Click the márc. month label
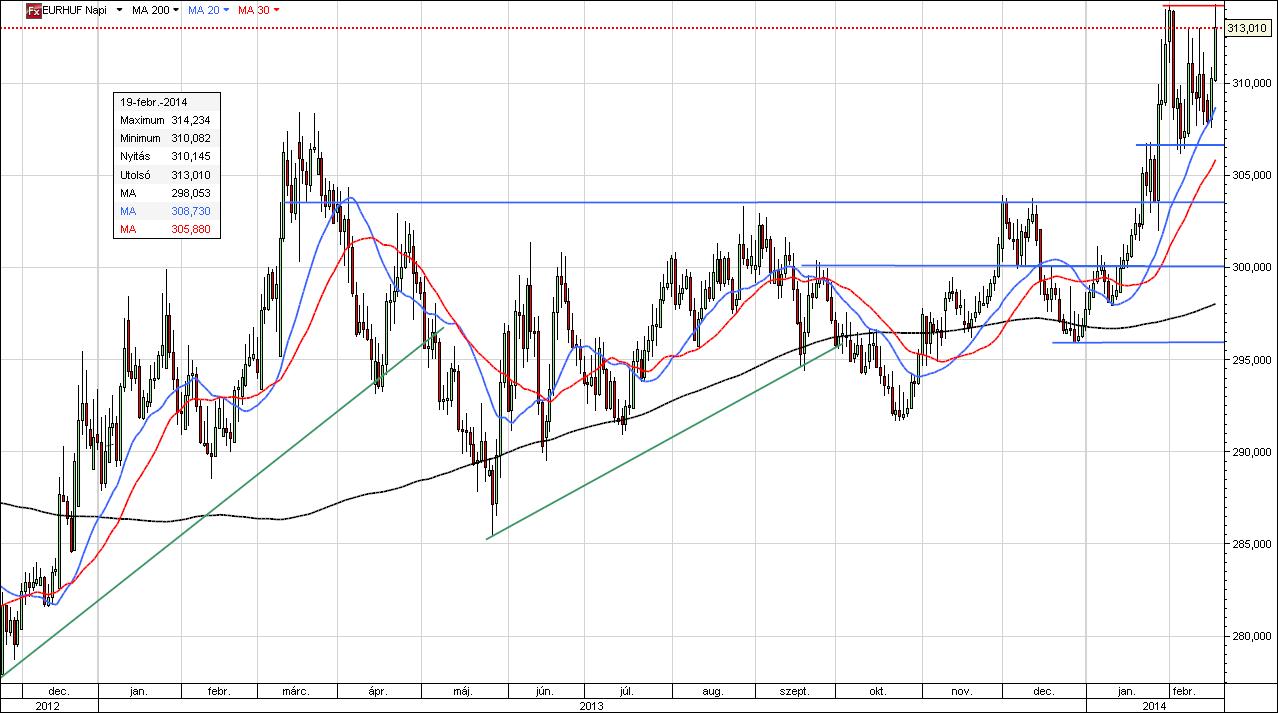1278x713 pixels. coord(296,691)
